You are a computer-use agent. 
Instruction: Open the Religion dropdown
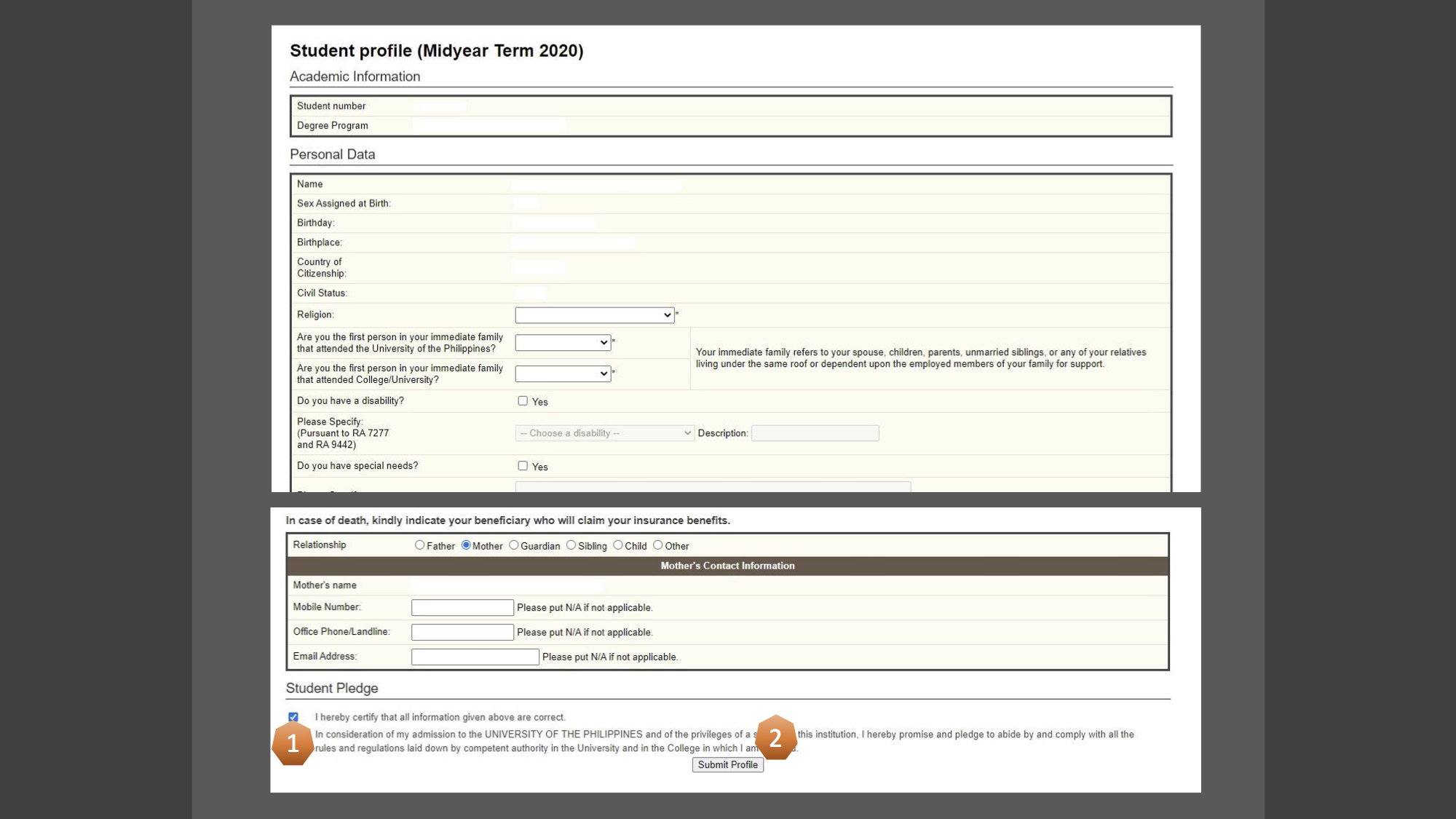tap(594, 315)
